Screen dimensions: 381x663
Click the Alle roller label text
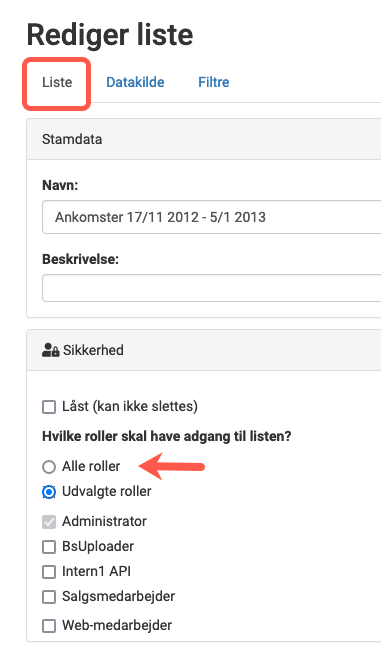pyautogui.click(x=91, y=466)
